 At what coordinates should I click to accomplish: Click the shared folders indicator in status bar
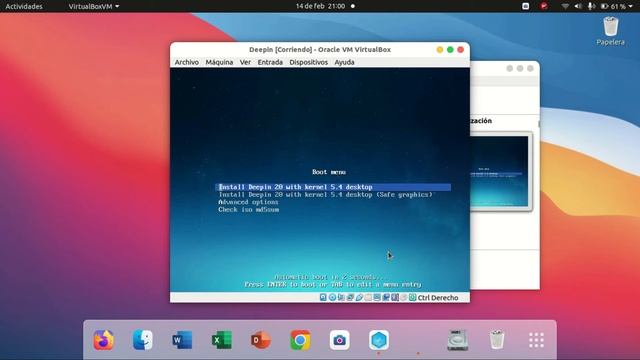click(x=368, y=298)
